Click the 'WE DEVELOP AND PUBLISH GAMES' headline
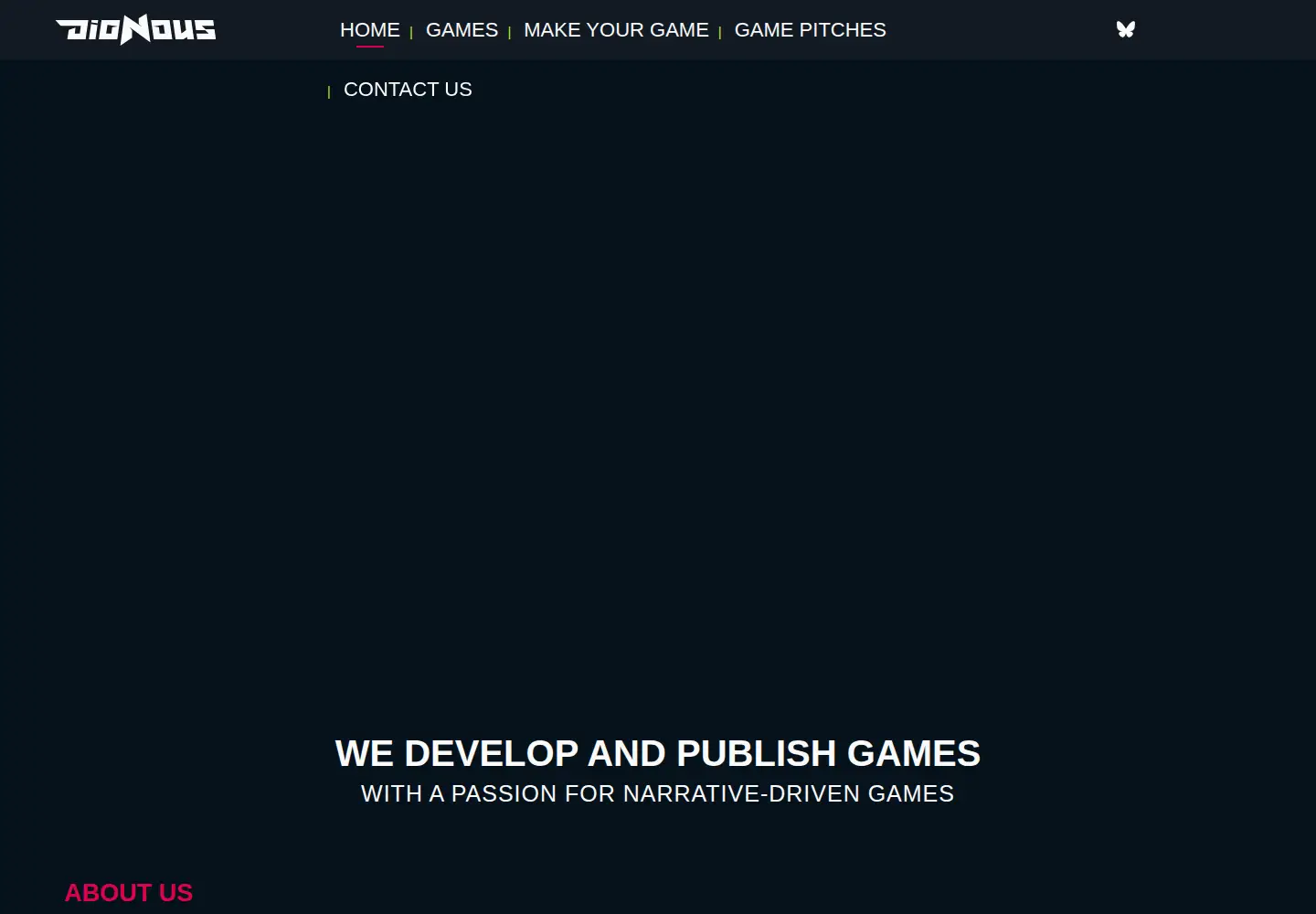The width and height of the screenshot is (1316, 914). click(658, 753)
